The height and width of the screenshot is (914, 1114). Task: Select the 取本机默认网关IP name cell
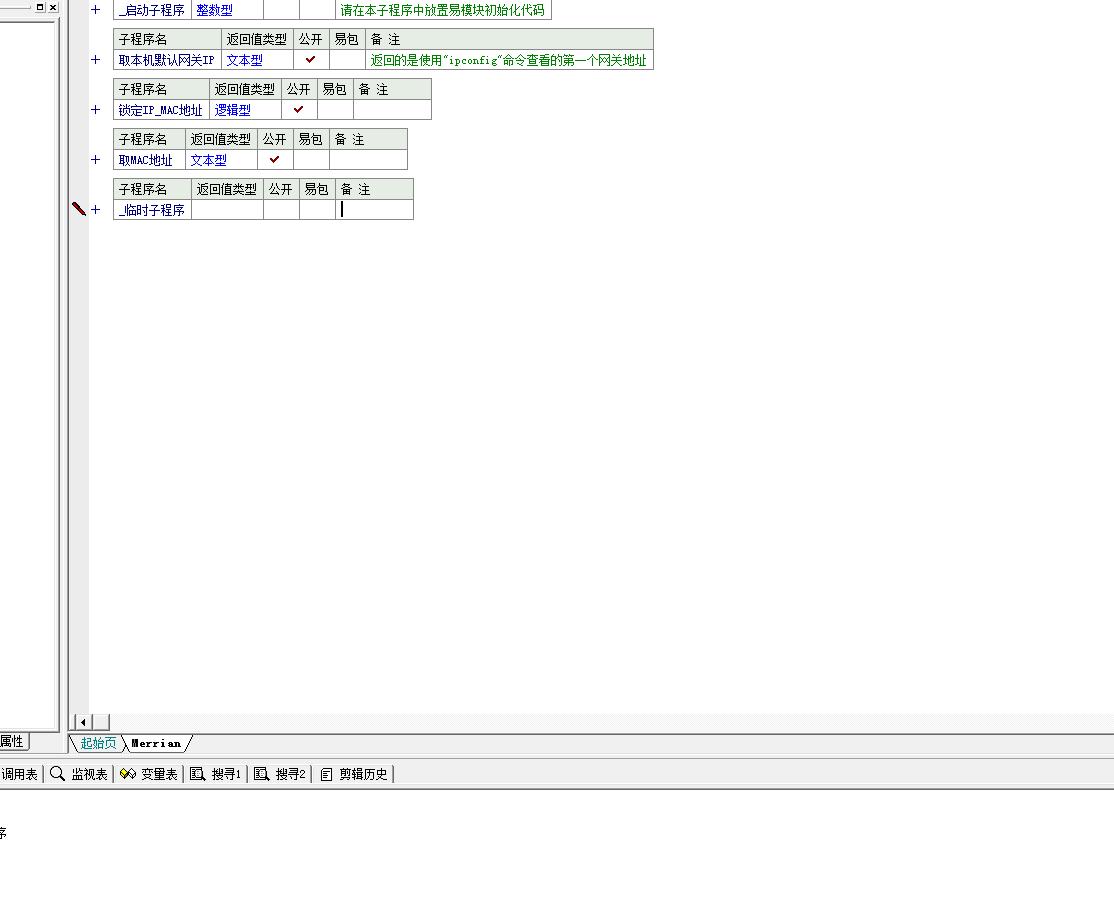coord(168,60)
